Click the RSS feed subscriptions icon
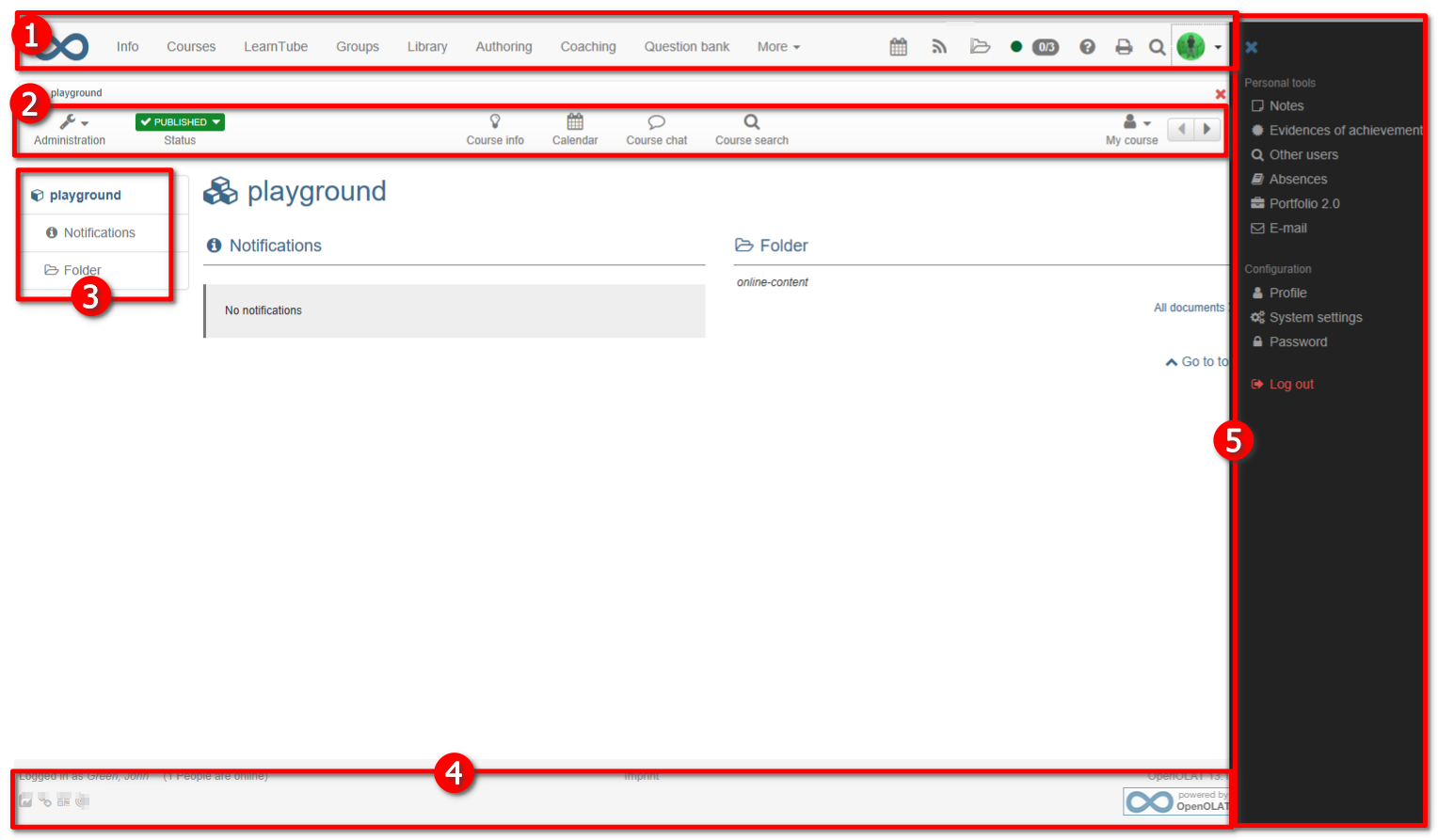The height and width of the screenshot is (840, 1438). (938, 46)
